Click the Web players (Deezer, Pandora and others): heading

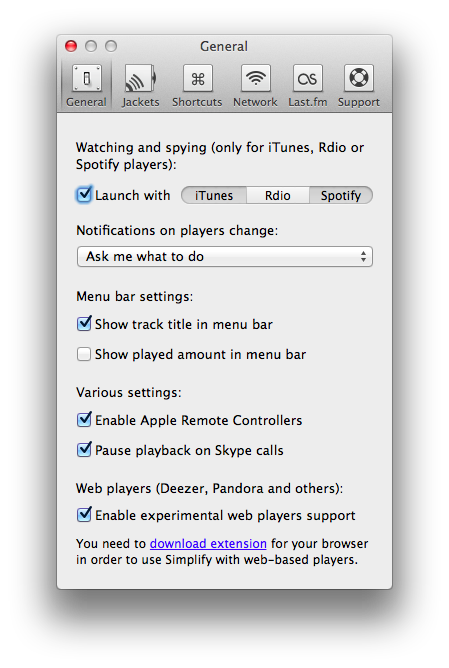[210, 488]
